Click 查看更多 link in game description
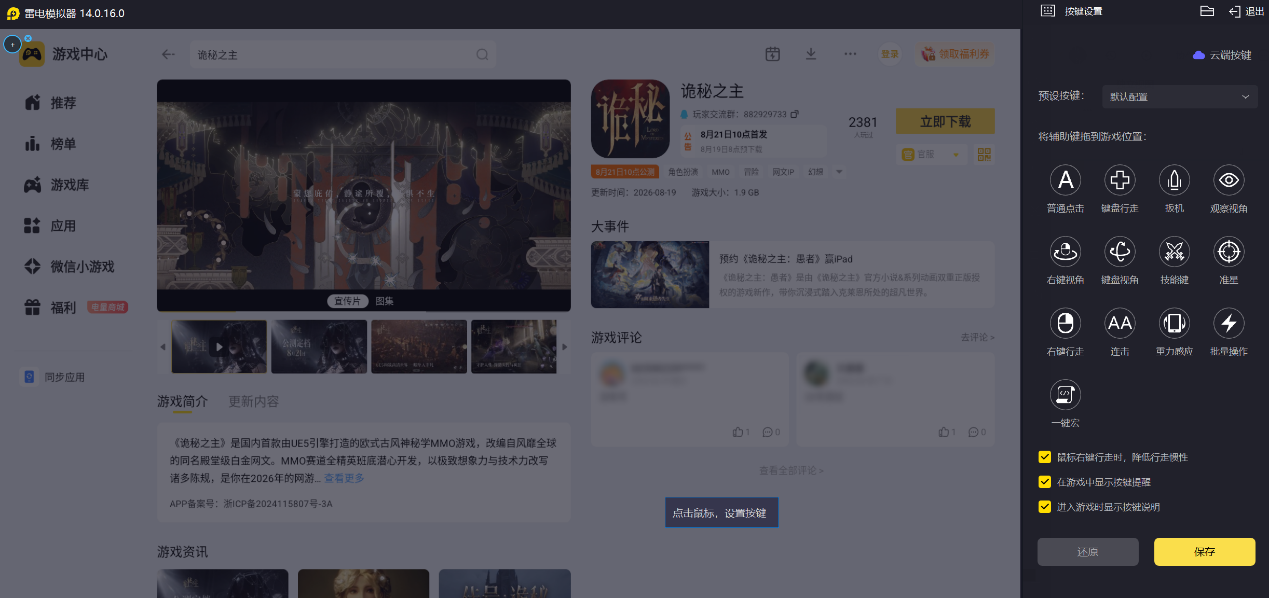This screenshot has height=598, width=1269. point(344,478)
